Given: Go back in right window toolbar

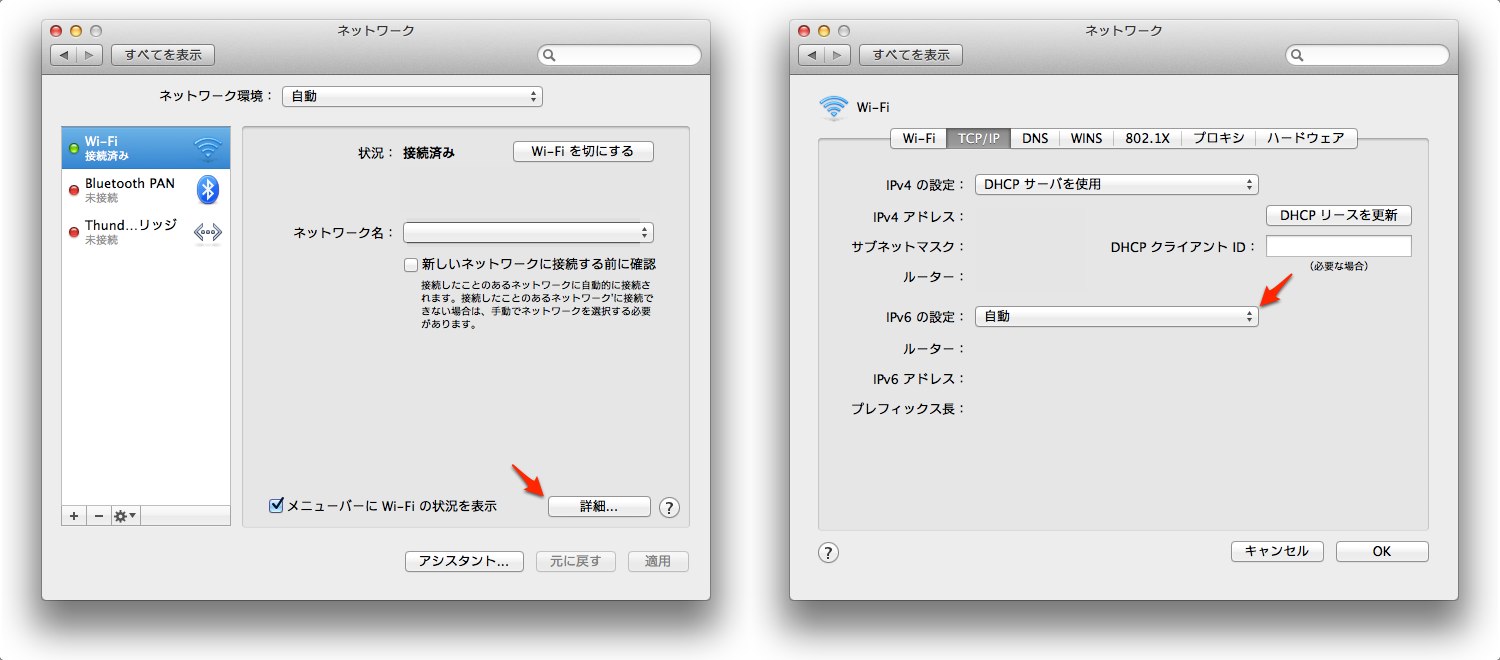Looking at the screenshot, I should 812,55.
